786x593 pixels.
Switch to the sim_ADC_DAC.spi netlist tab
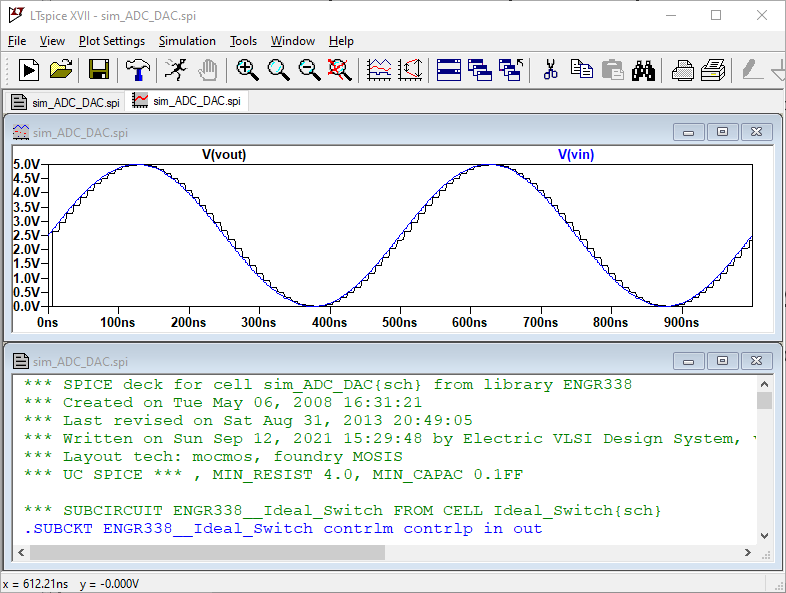[x=65, y=102]
